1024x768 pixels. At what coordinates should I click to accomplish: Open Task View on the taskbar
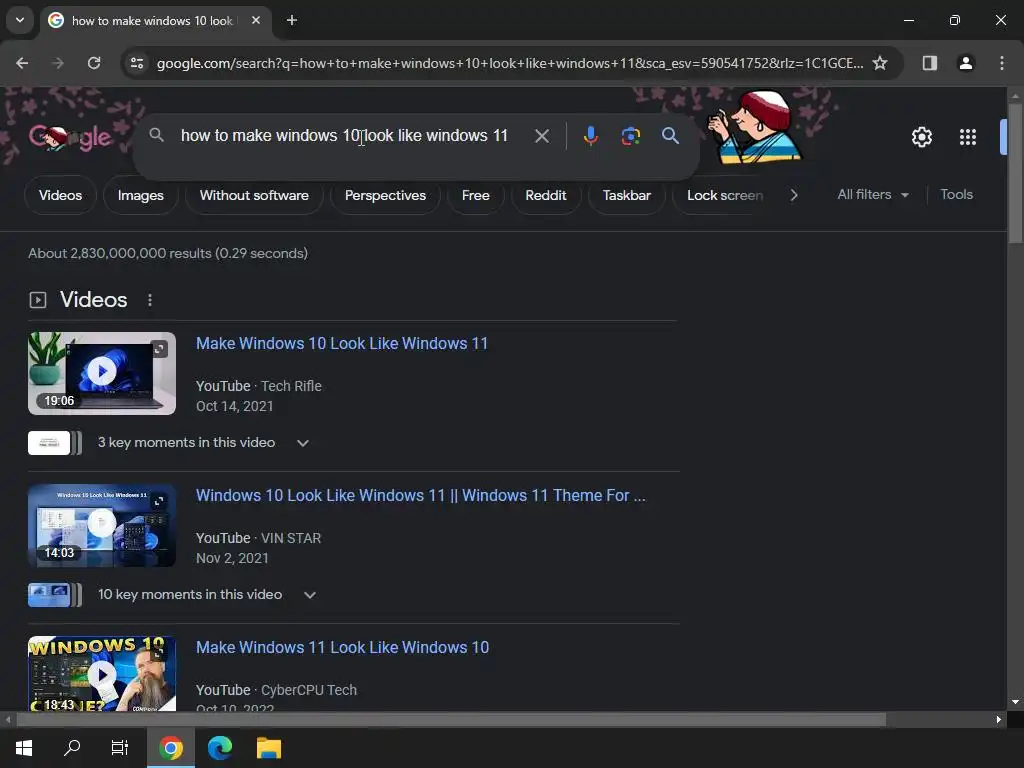point(120,748)
